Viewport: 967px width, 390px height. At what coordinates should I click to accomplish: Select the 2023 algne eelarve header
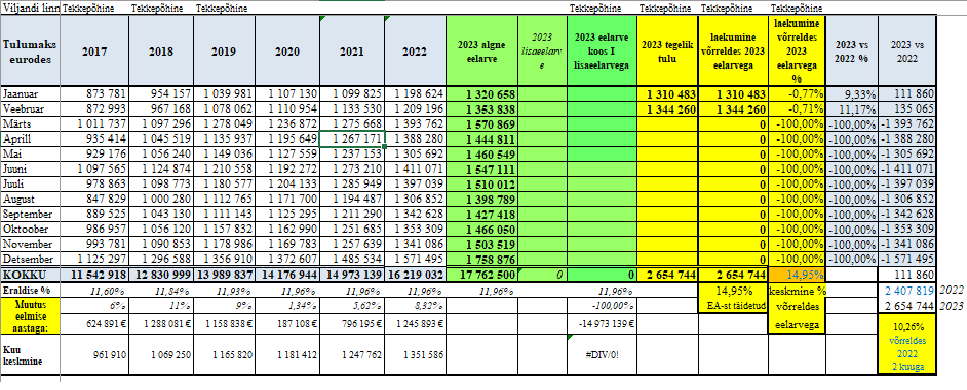pyautogui.click(x=482, y=51)
